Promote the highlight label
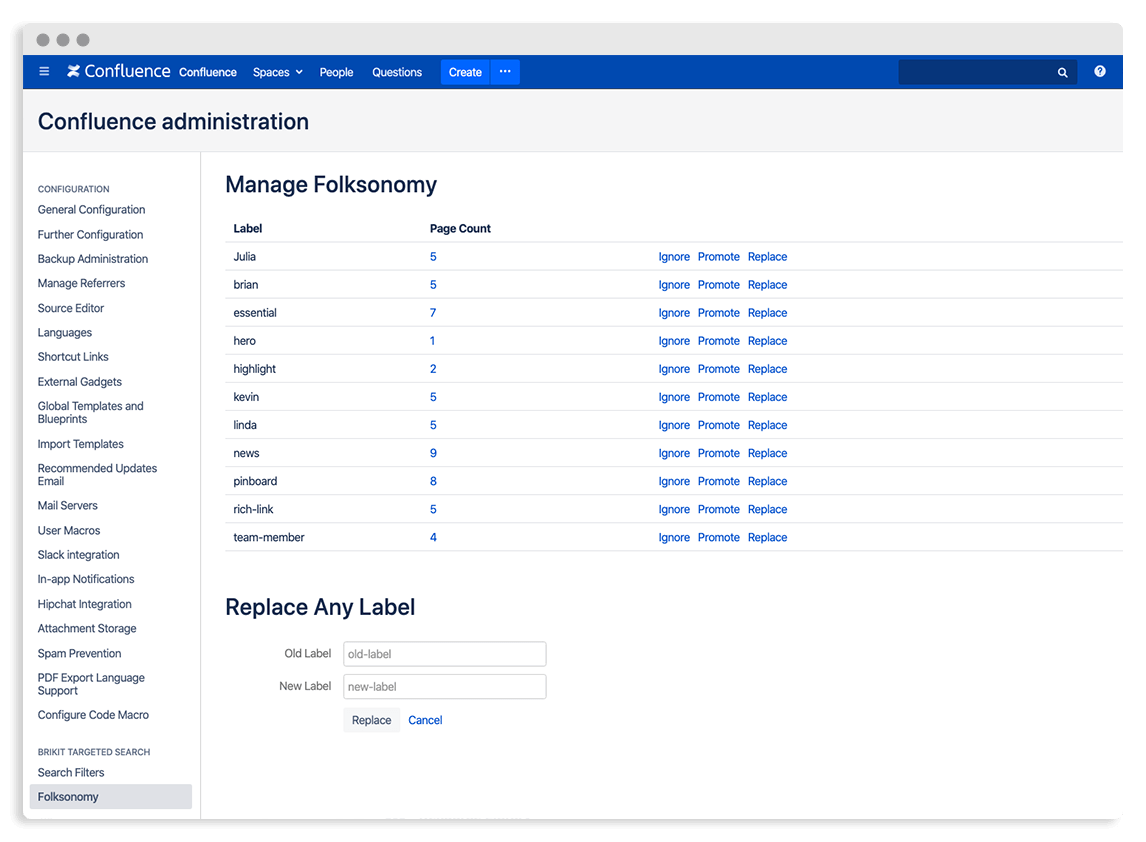 (718, 369)
